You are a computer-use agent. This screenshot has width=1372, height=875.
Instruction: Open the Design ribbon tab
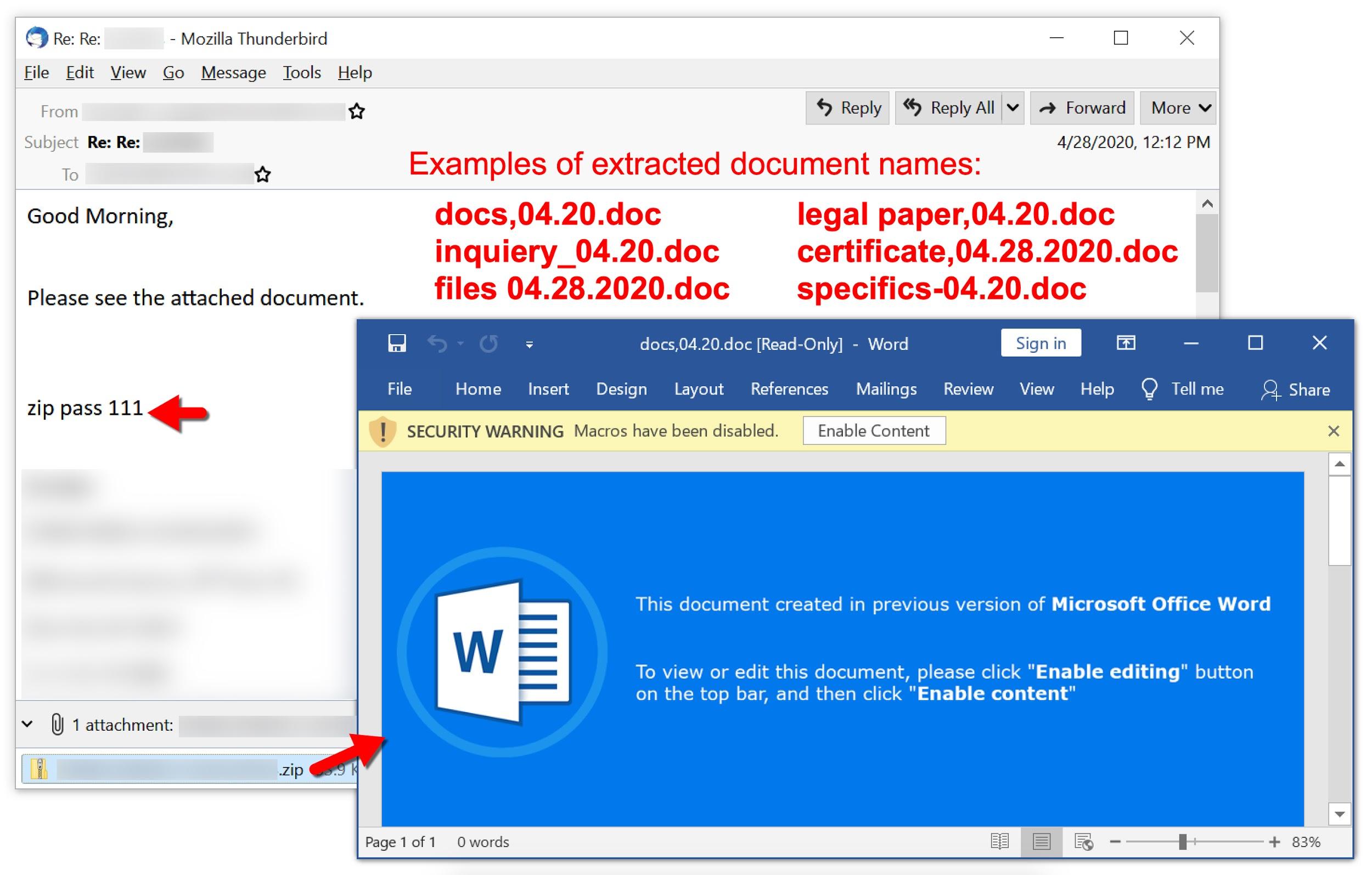click(621, 389)
